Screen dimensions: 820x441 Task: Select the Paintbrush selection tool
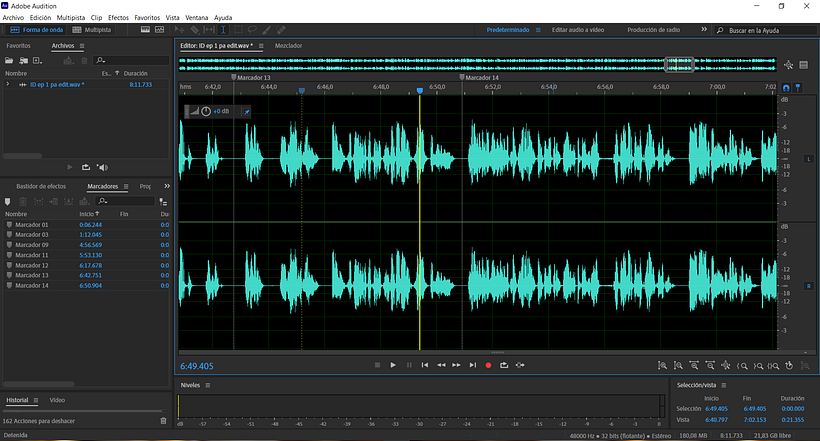[x=267, y=30]
